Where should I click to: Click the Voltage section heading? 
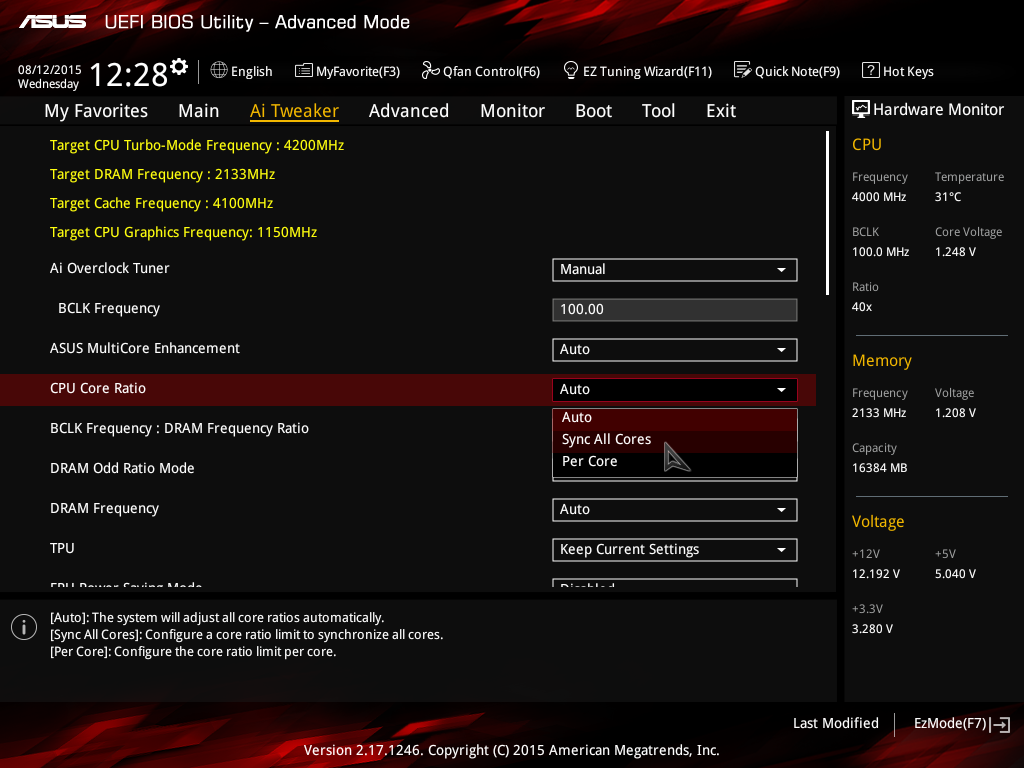878,521
